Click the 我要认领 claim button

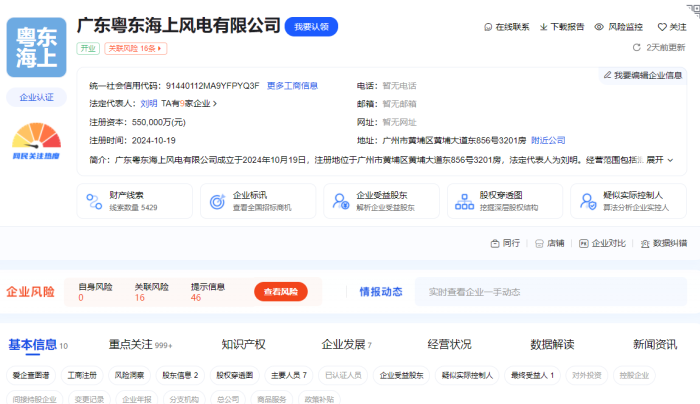point(311,27)
